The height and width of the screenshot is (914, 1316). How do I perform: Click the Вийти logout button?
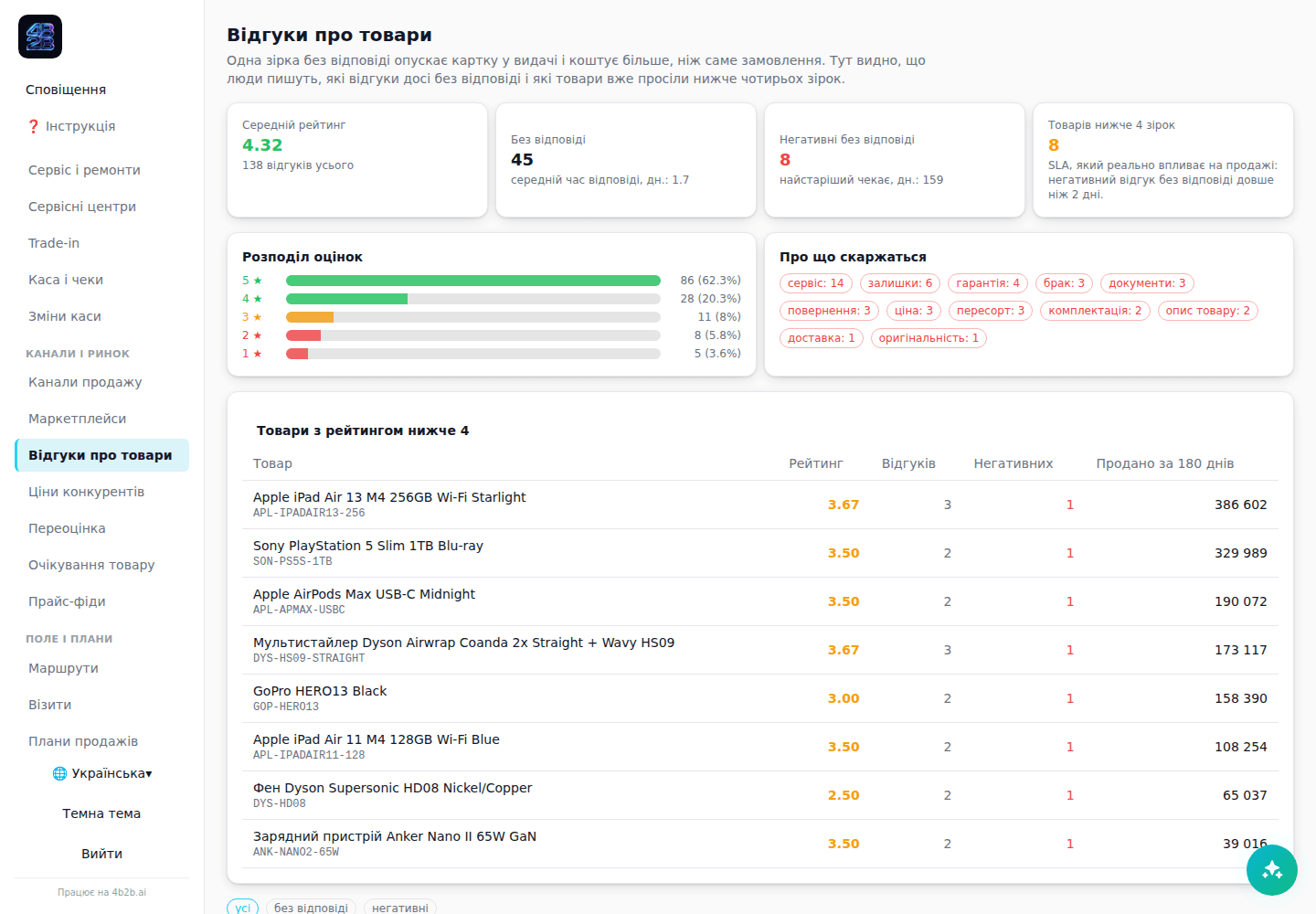pyautogui.click(x=101, y=854)
